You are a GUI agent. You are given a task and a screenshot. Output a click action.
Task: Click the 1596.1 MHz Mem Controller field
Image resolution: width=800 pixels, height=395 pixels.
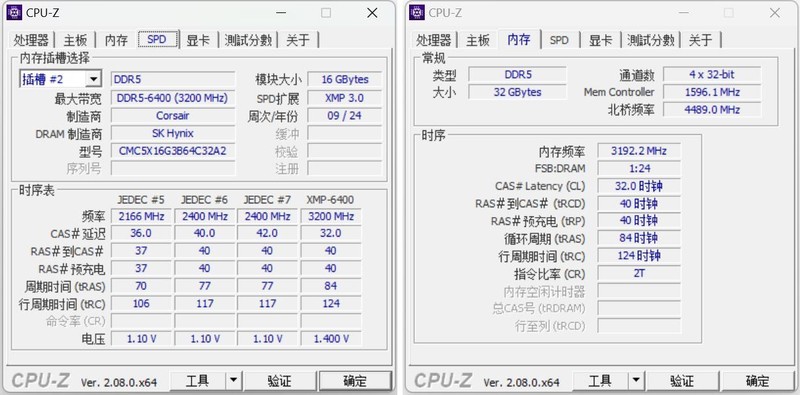click(712, 92)
